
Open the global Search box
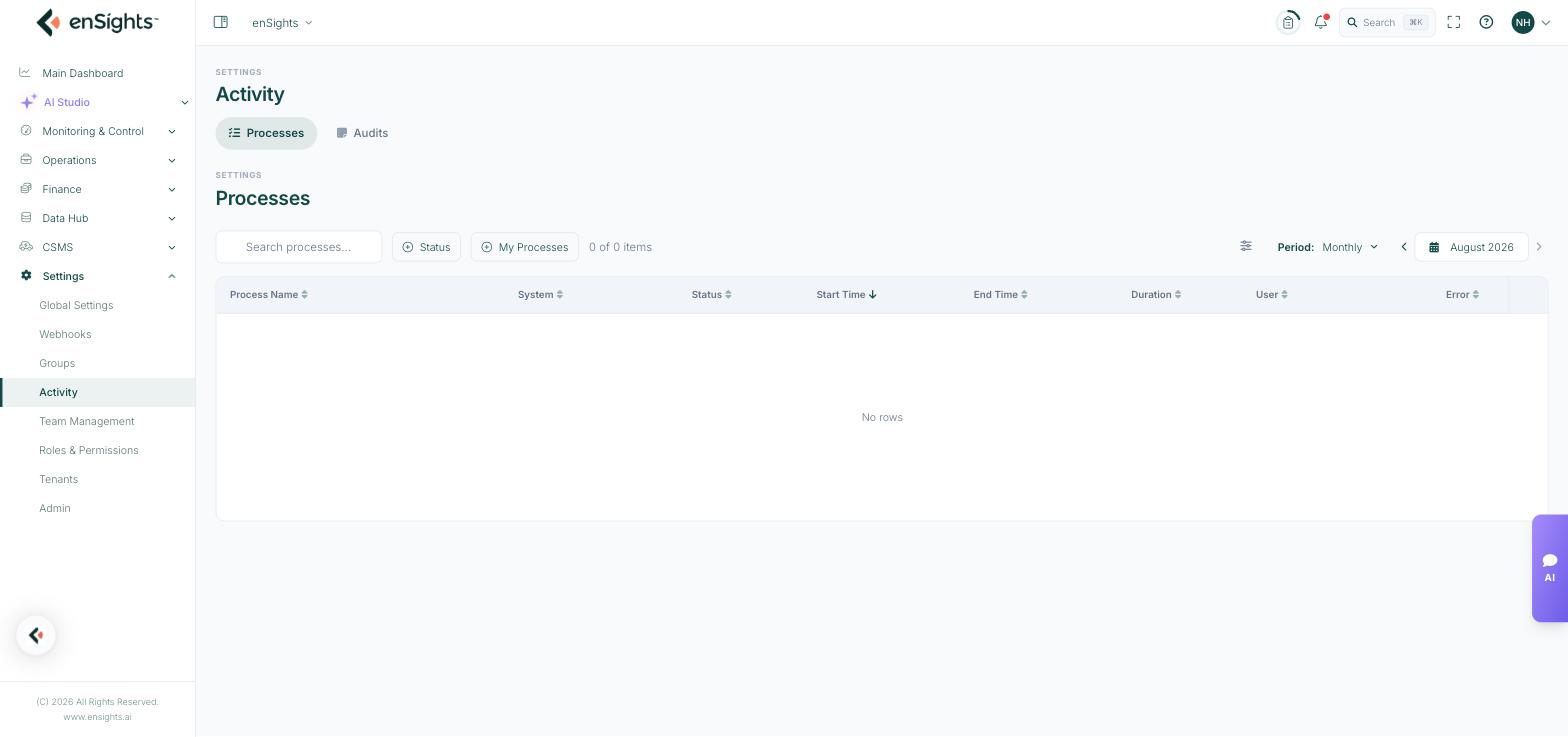coord(1387,22)
